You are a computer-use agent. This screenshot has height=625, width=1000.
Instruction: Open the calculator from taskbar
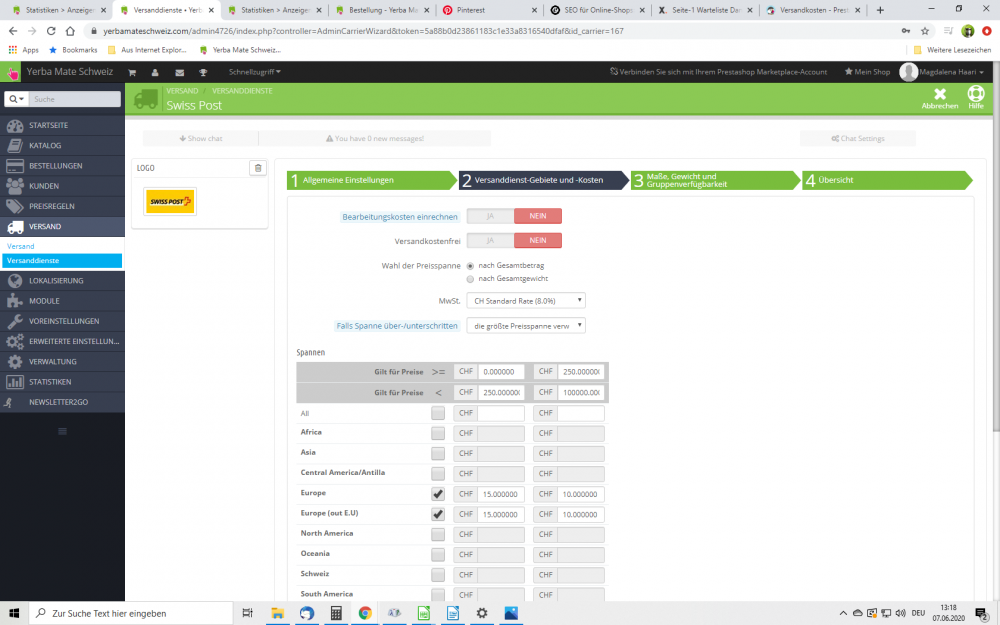pyautogui.click(x=336, y=613)
